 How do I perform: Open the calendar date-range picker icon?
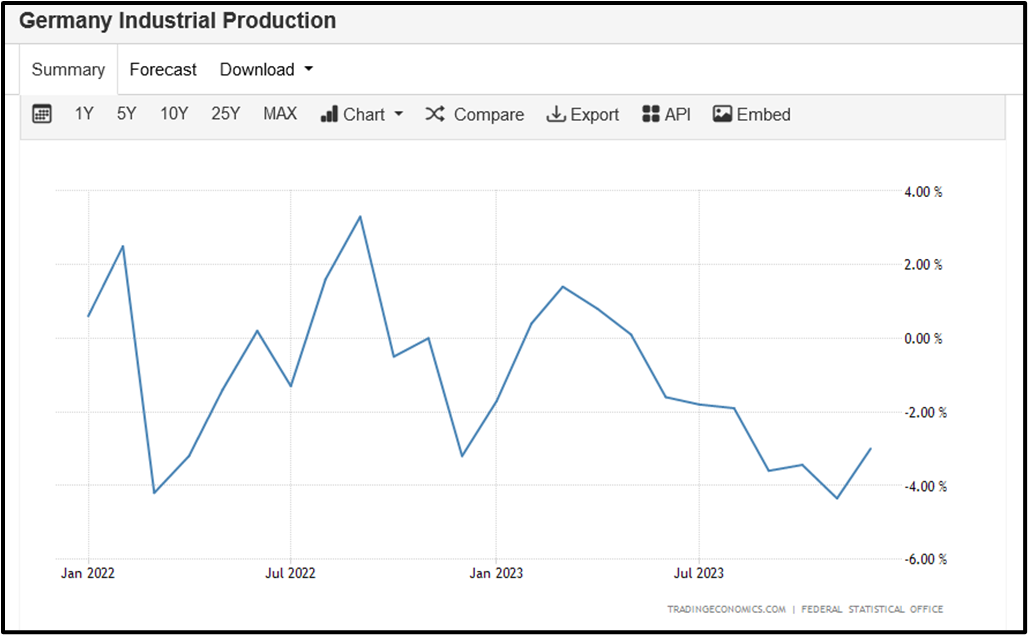pos(41,114)
